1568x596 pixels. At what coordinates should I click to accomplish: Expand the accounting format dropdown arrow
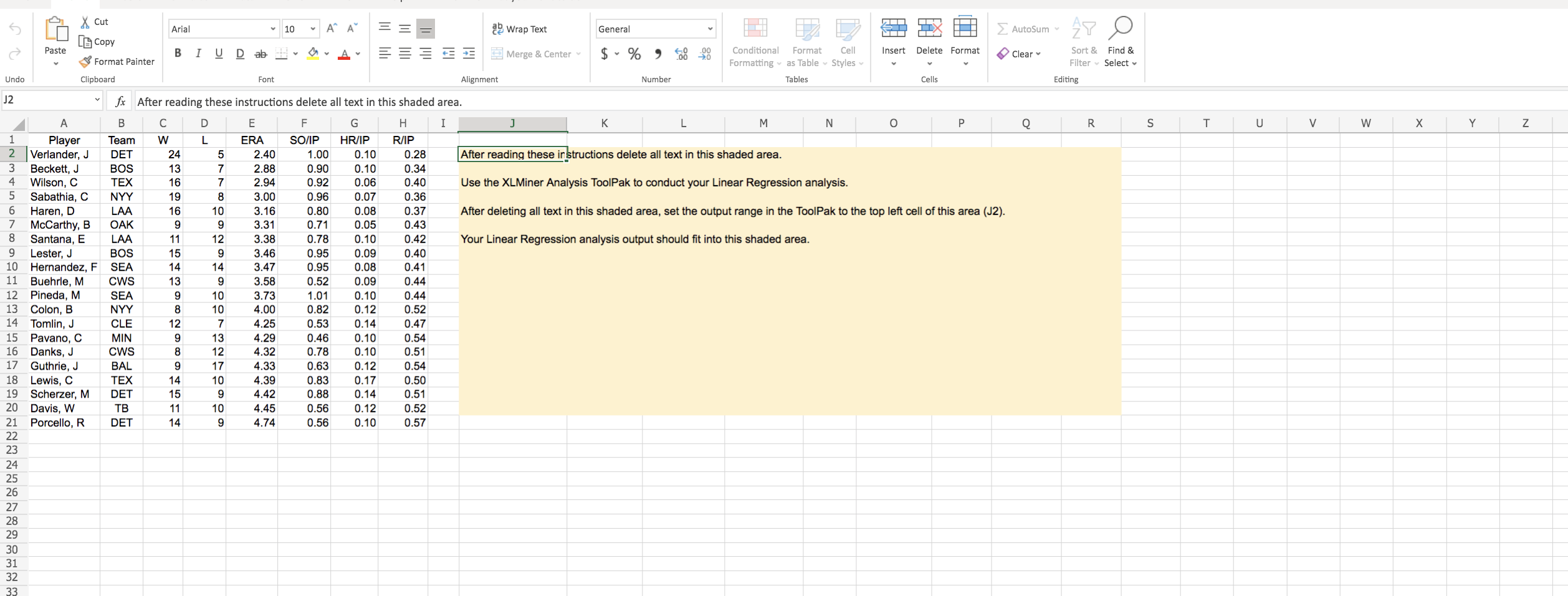tap(617, 54)
